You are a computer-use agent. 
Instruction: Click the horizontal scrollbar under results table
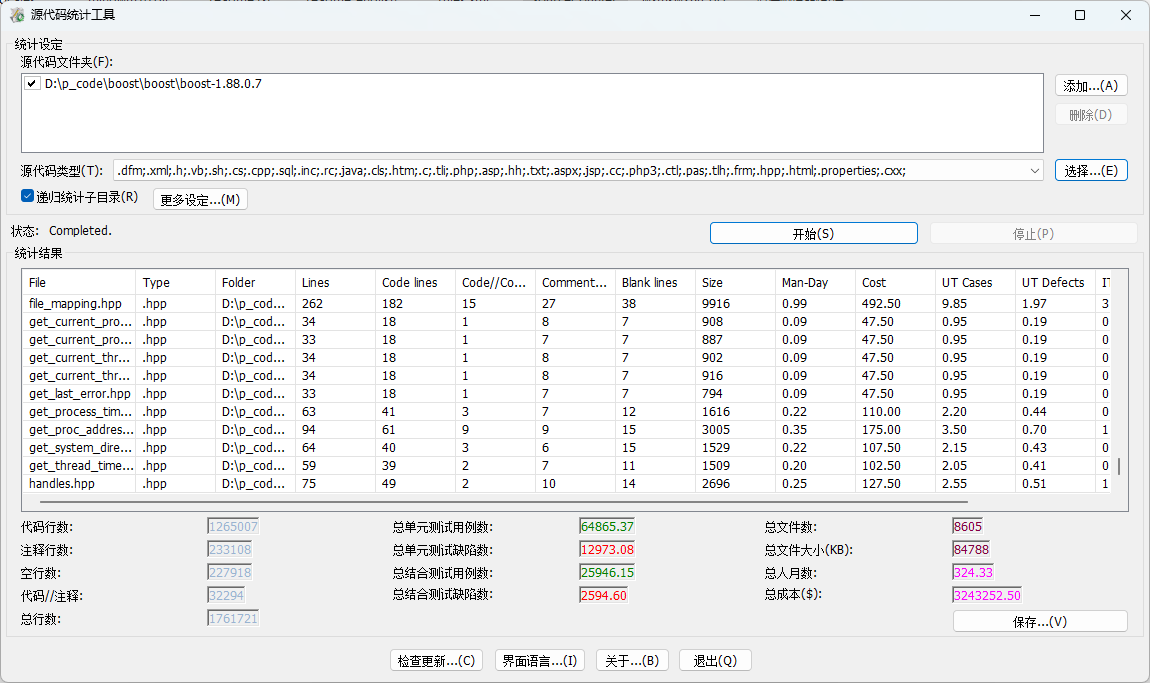tap(500, 501)
